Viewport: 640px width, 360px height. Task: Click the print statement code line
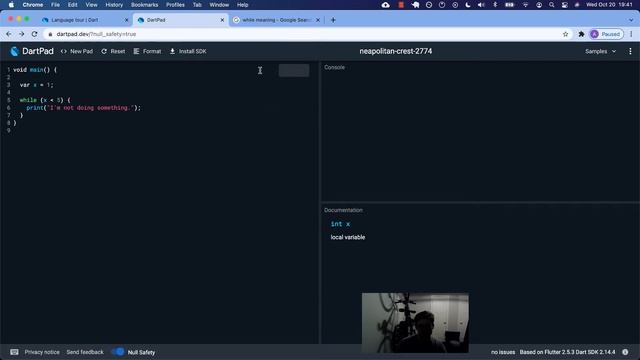(x=83, y=108)
